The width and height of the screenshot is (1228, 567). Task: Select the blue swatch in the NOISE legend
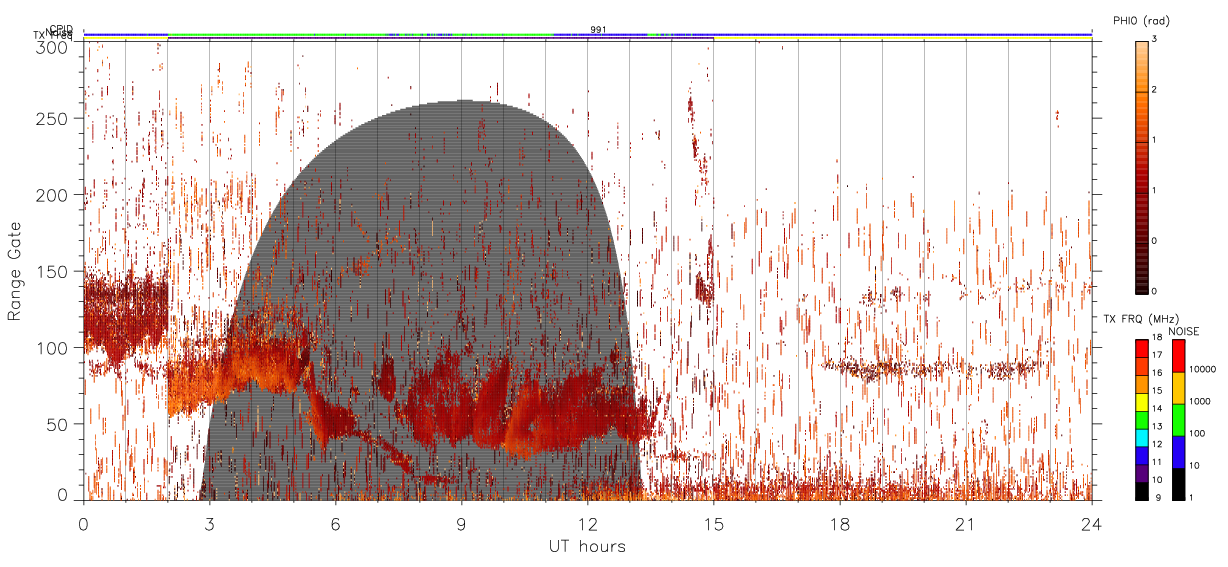click(x=1178, y=452)
